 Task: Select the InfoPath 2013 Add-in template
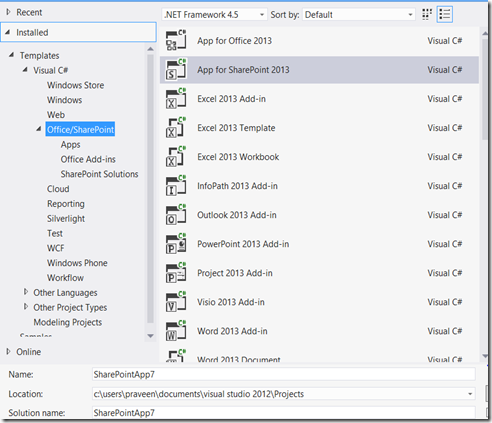coord(319,185)
